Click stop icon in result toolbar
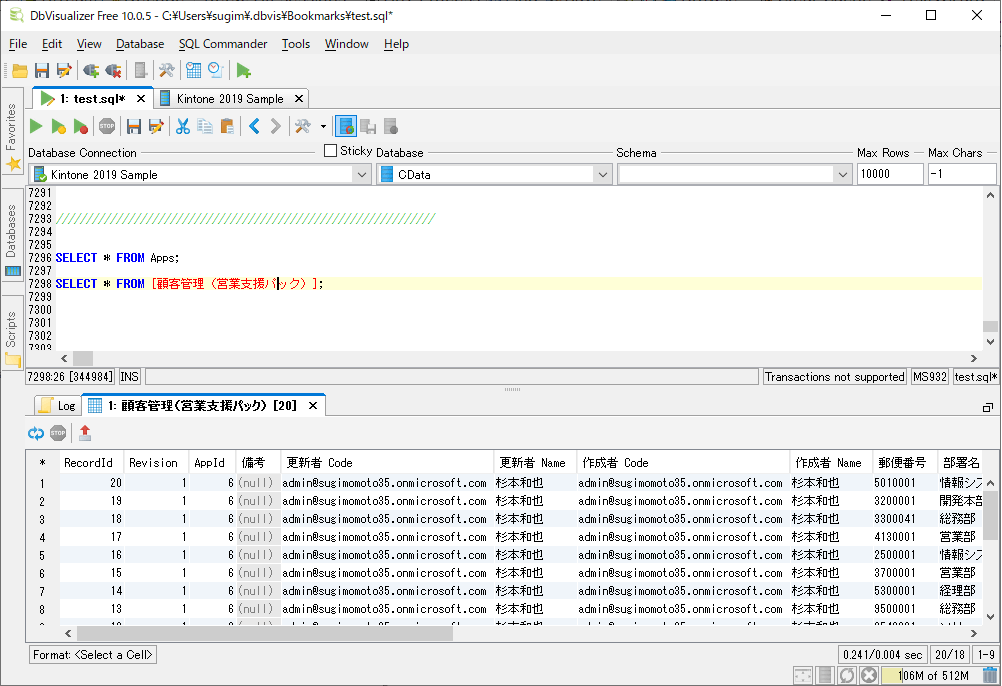The height and width of the screenshot is (686, 1002). (x=58, y=434)
